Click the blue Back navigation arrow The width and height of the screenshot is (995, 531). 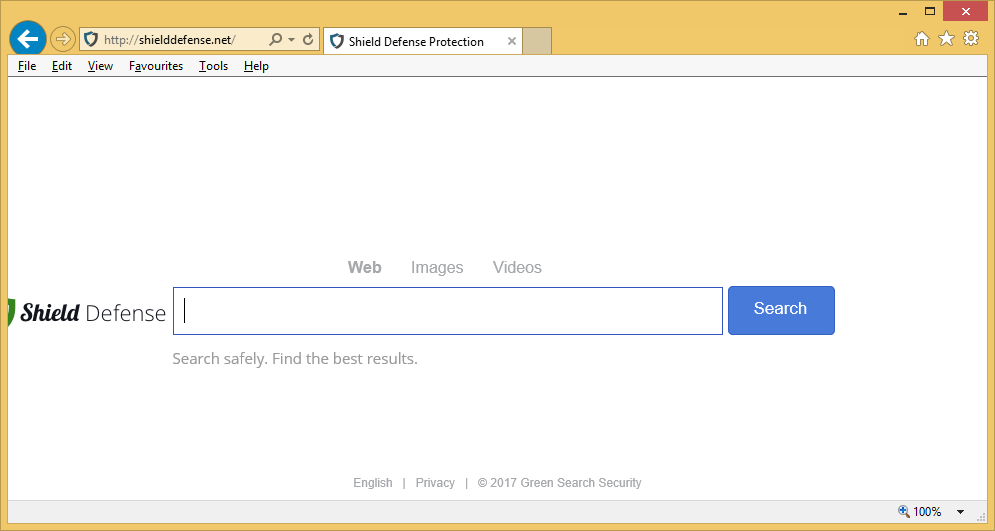pos(28,39)
